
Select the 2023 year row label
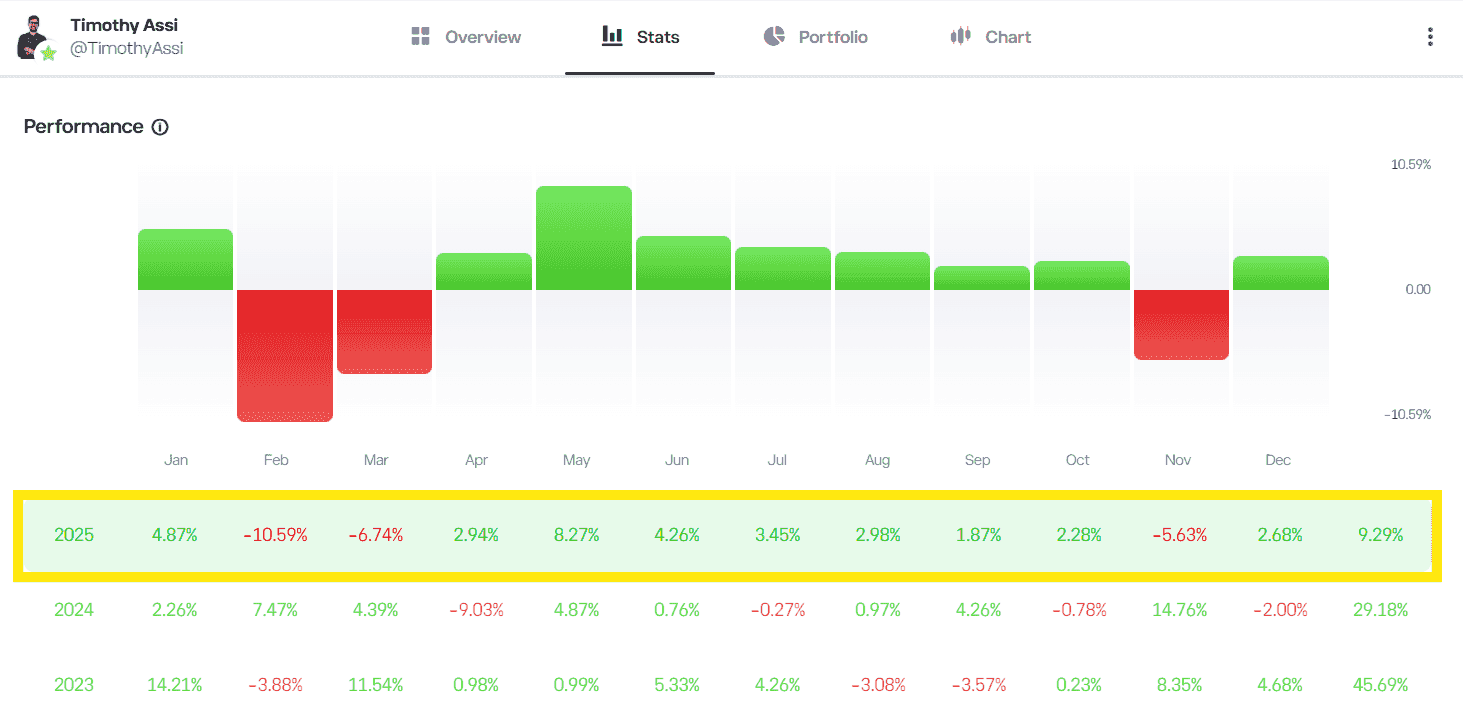pyautogui.click(x=74, y=685)
